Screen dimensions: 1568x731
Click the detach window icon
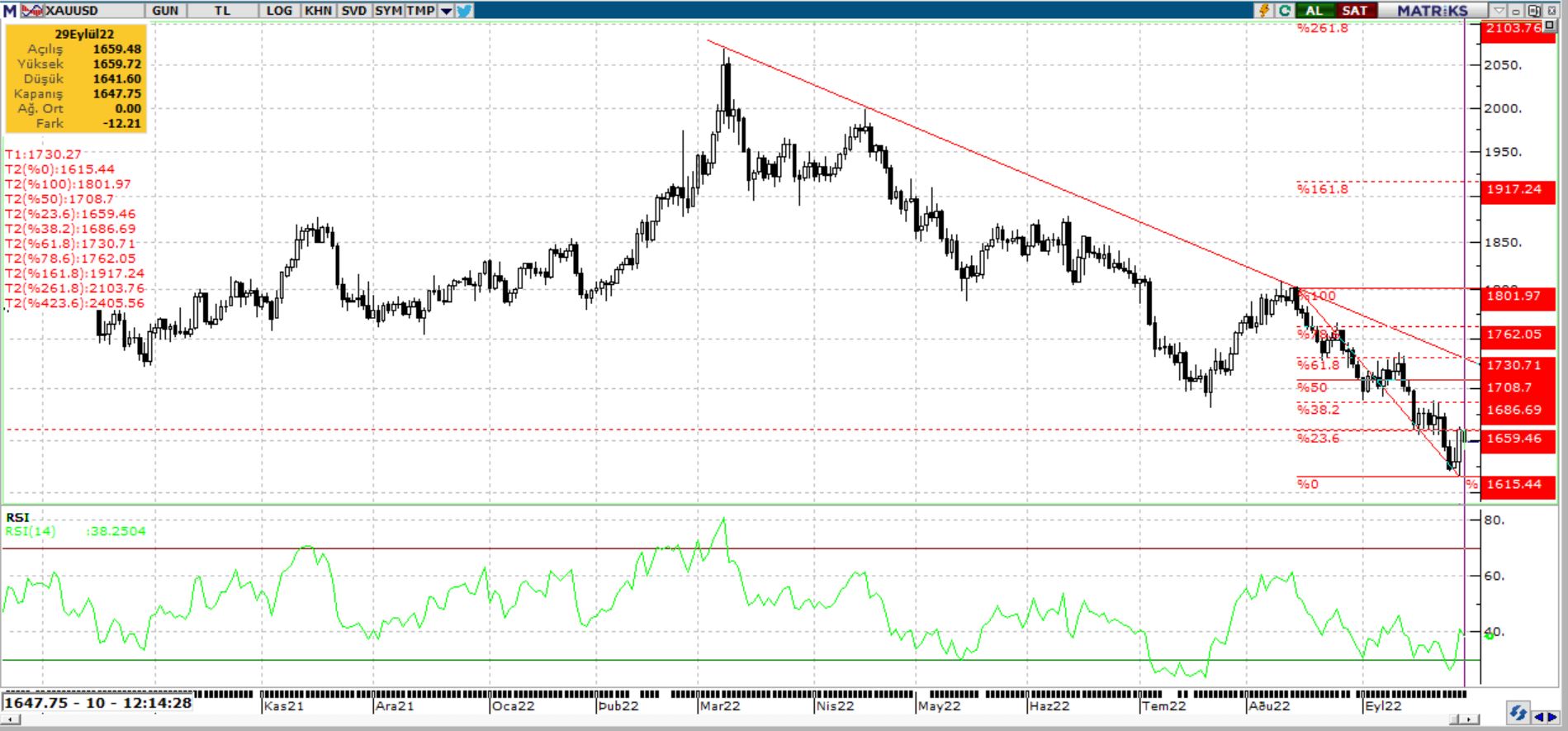1533,11
